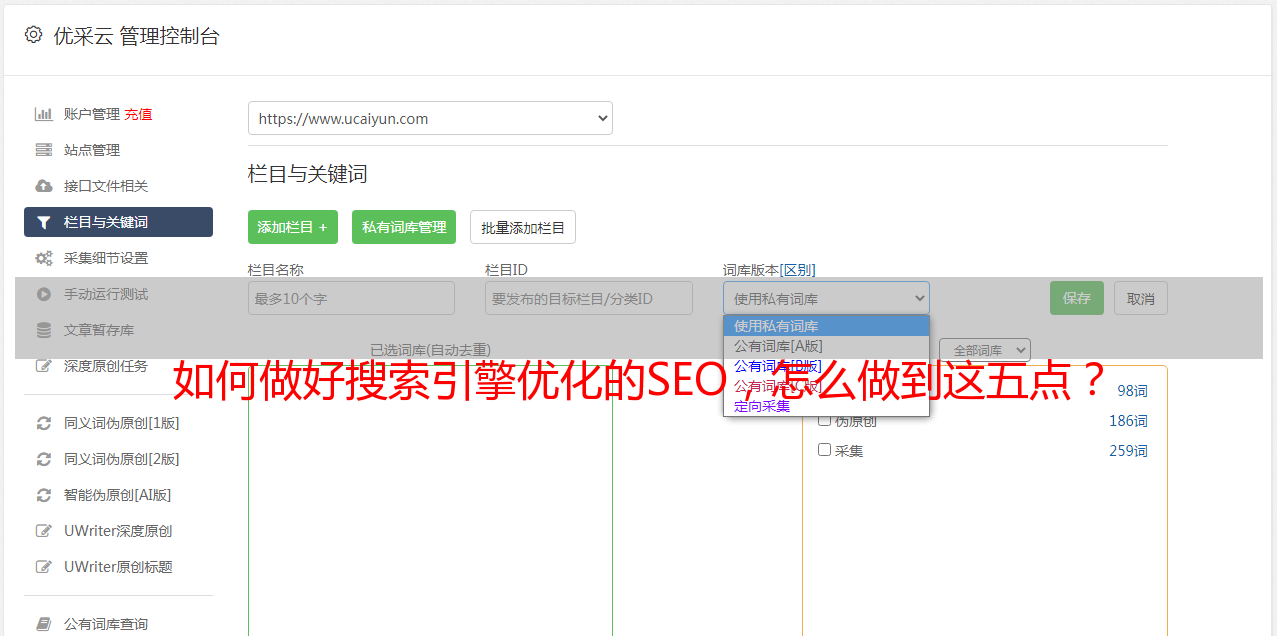Click the gears icon for 采集细节设置
This screenshot has height=636, width=1277.
[44, 258]
